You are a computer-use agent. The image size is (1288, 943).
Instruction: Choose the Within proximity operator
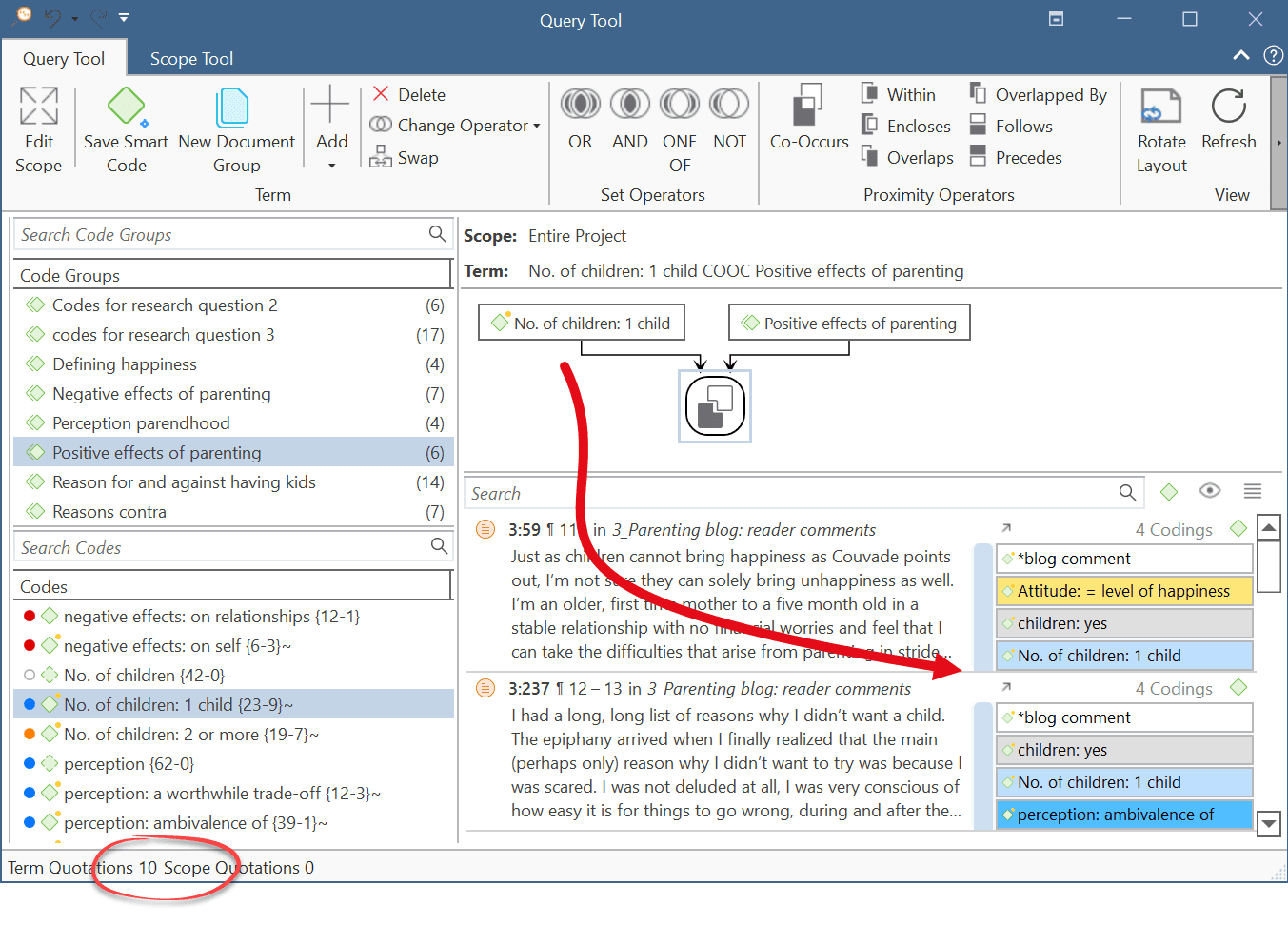point(899,94)
